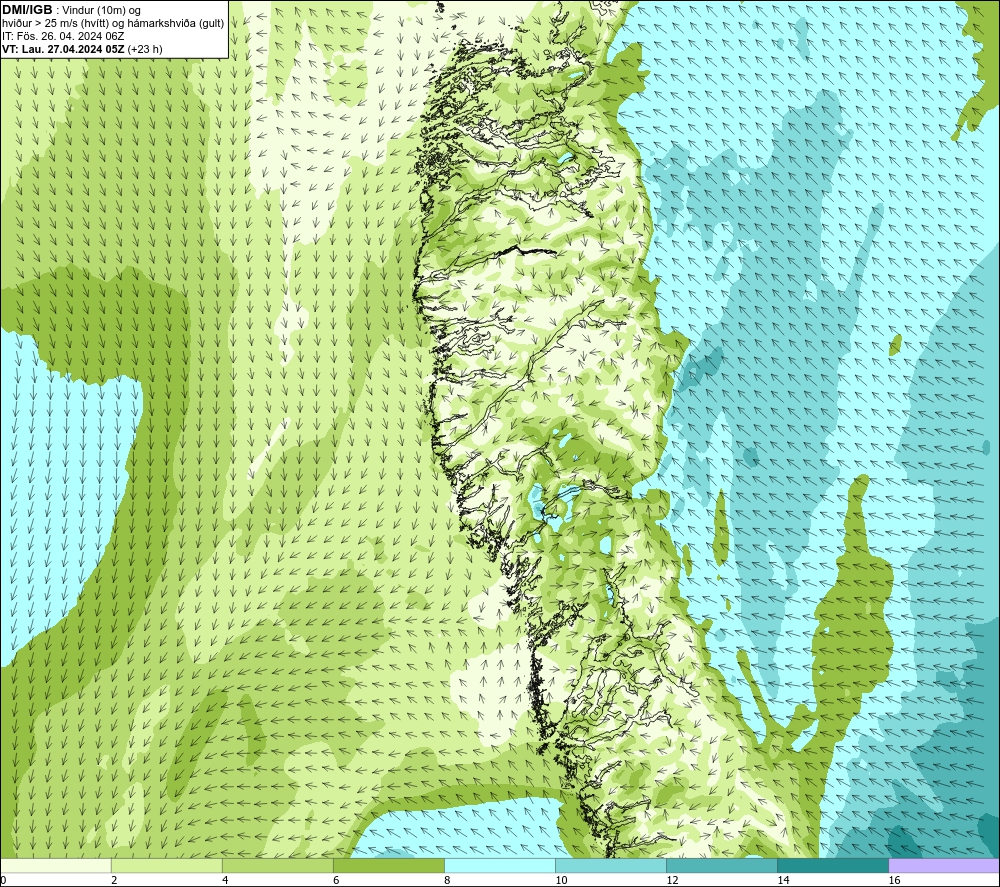Select the pale cream 0–2 m/s scale swatch
The image size is (1000, 887).
point(55,865)
